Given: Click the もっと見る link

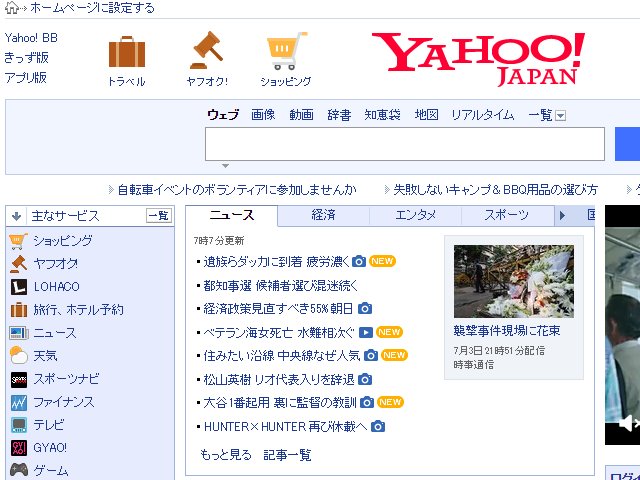Looking at the screenshot, I should [226, 455].
